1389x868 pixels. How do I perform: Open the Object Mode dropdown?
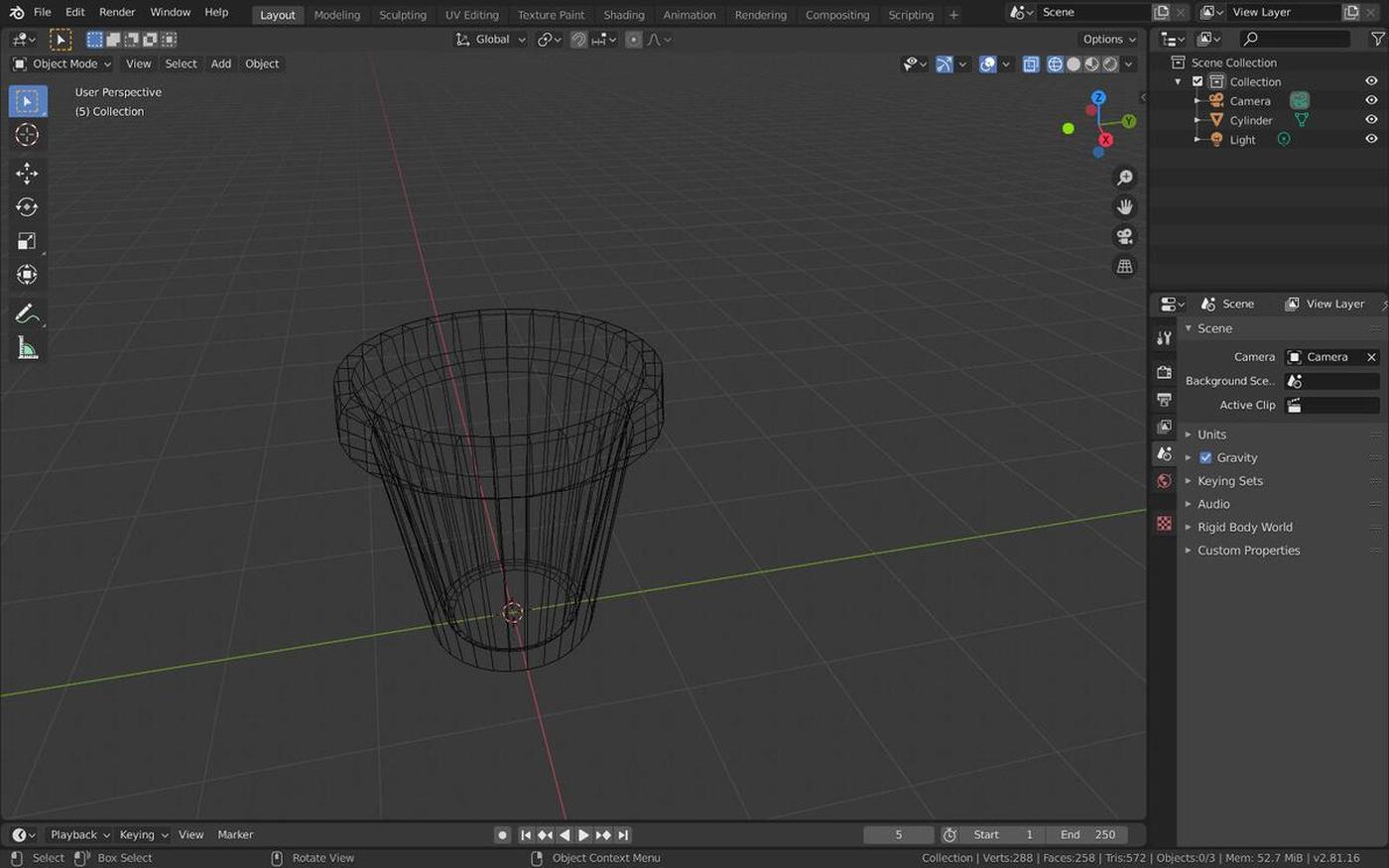click(x=62, y=64)
